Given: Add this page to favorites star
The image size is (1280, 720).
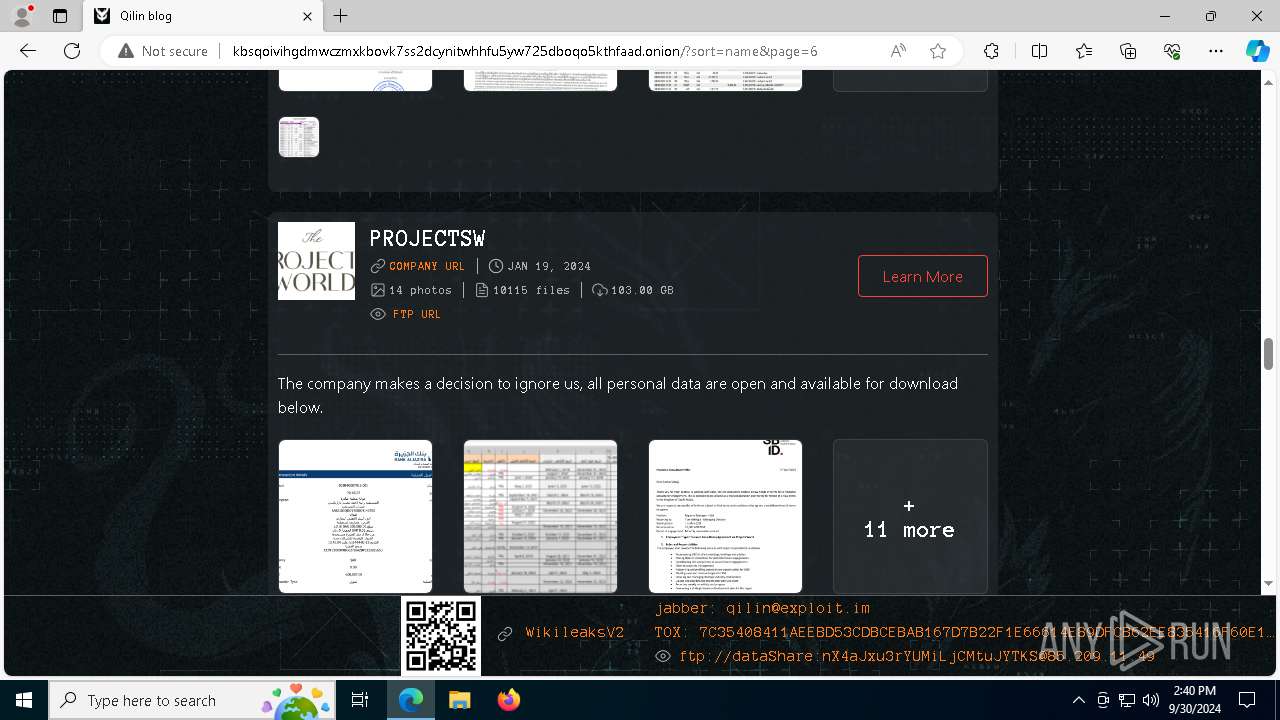Looking at the screenshot, I should point(938,51).
